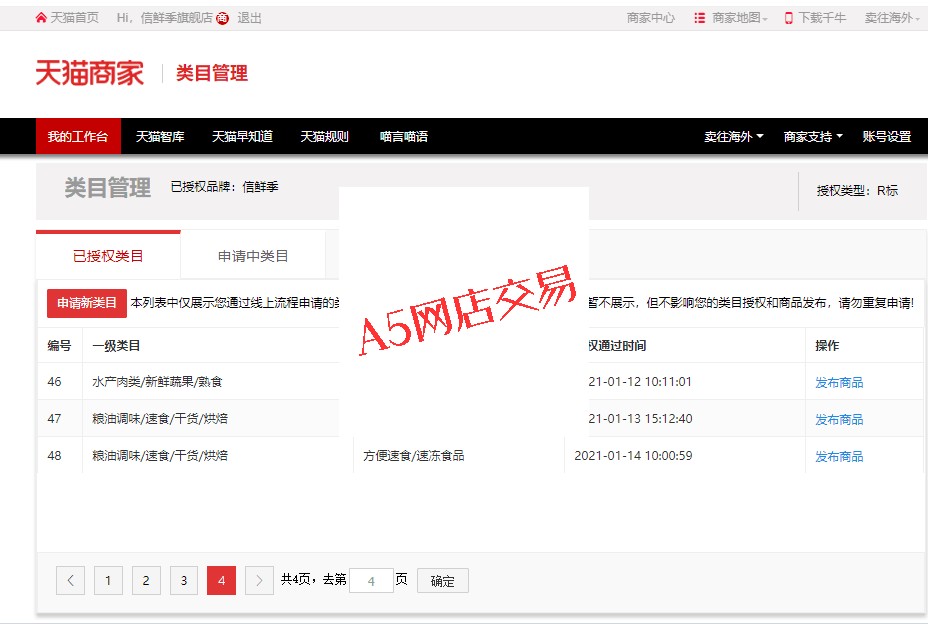The width and height of the screenshot is (928, 624).
Task: Expand the 商家支持 dropdown
Action: [813, 136]
